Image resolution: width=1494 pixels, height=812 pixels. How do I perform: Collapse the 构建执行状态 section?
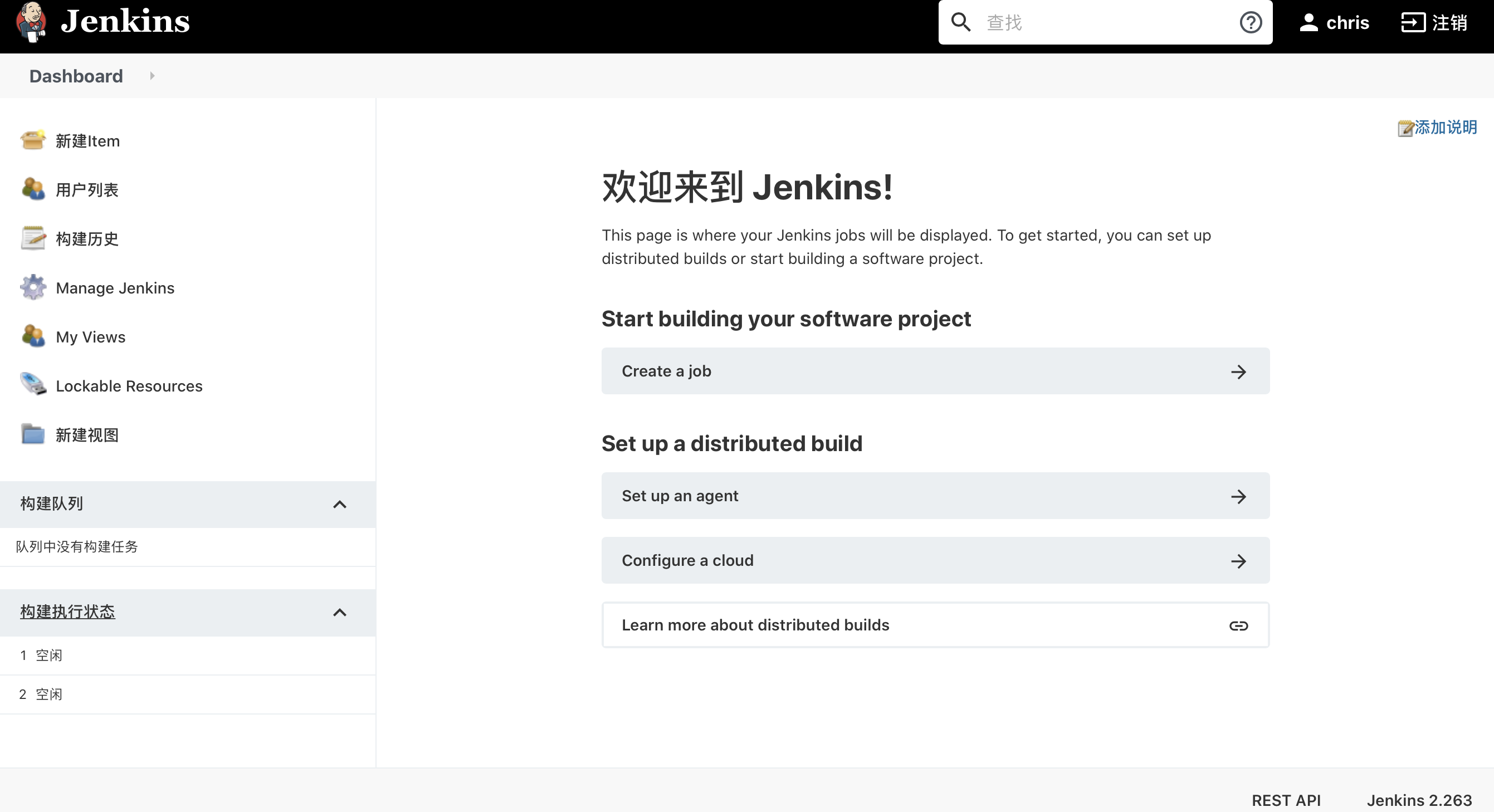click(x=341, y=612)
